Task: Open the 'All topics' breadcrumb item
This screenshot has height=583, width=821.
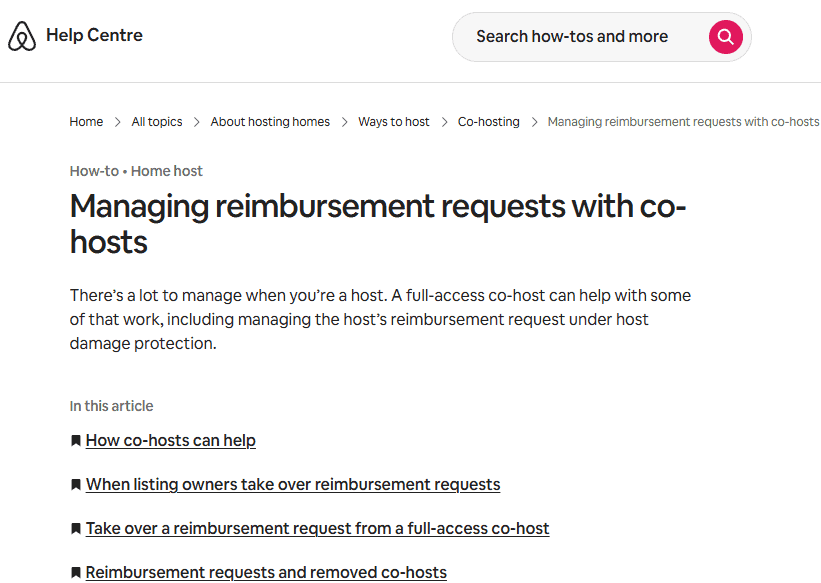Action: pyautogui.click(x=156, y=121)
